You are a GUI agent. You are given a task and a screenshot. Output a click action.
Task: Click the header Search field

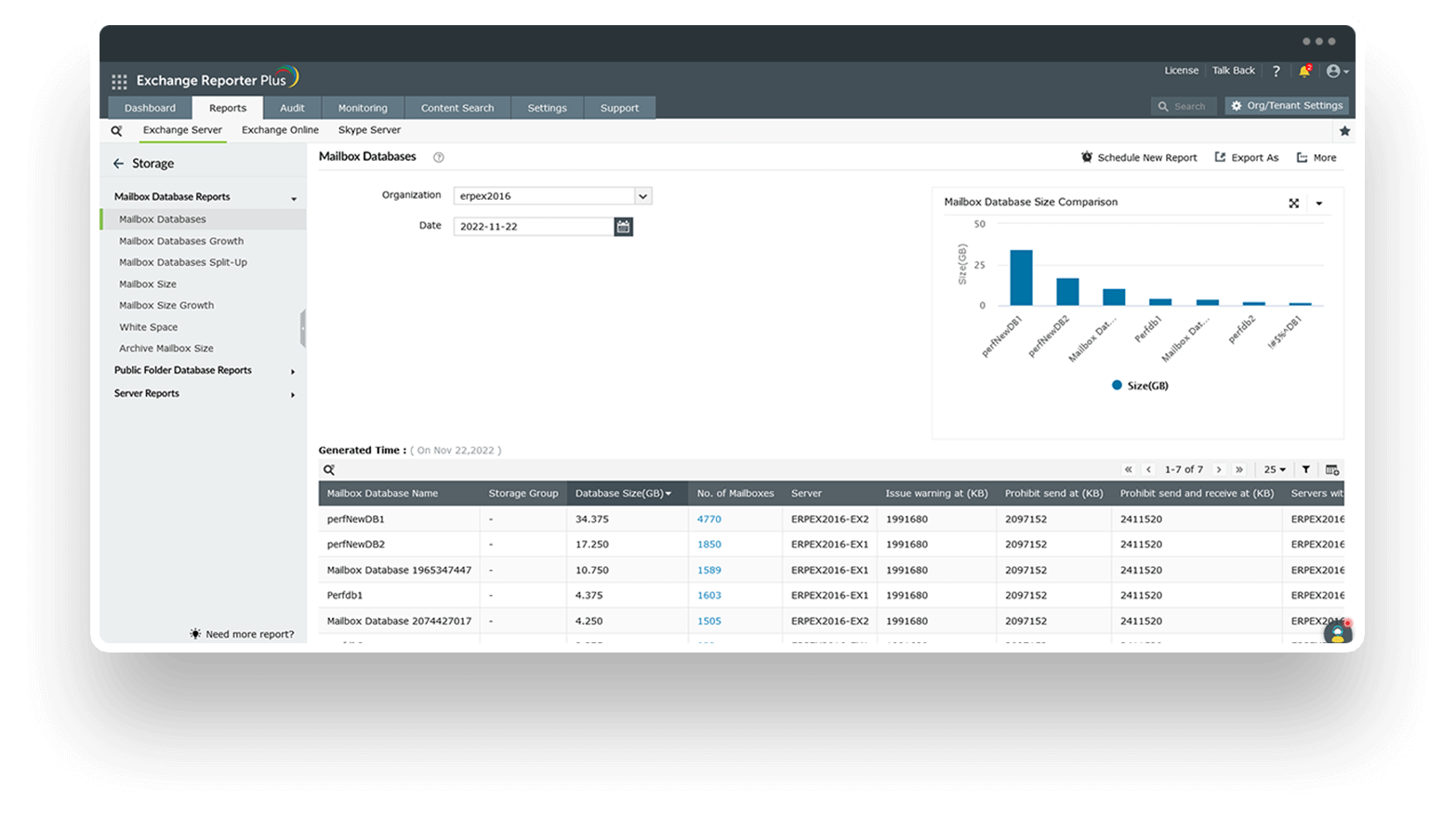[x=1184, y=106]
